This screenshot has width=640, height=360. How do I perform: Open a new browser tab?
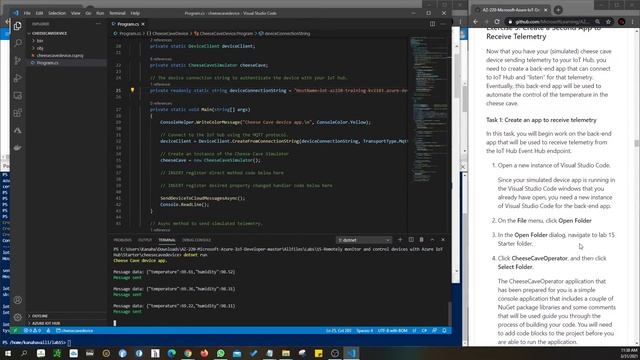pos(558,9)
